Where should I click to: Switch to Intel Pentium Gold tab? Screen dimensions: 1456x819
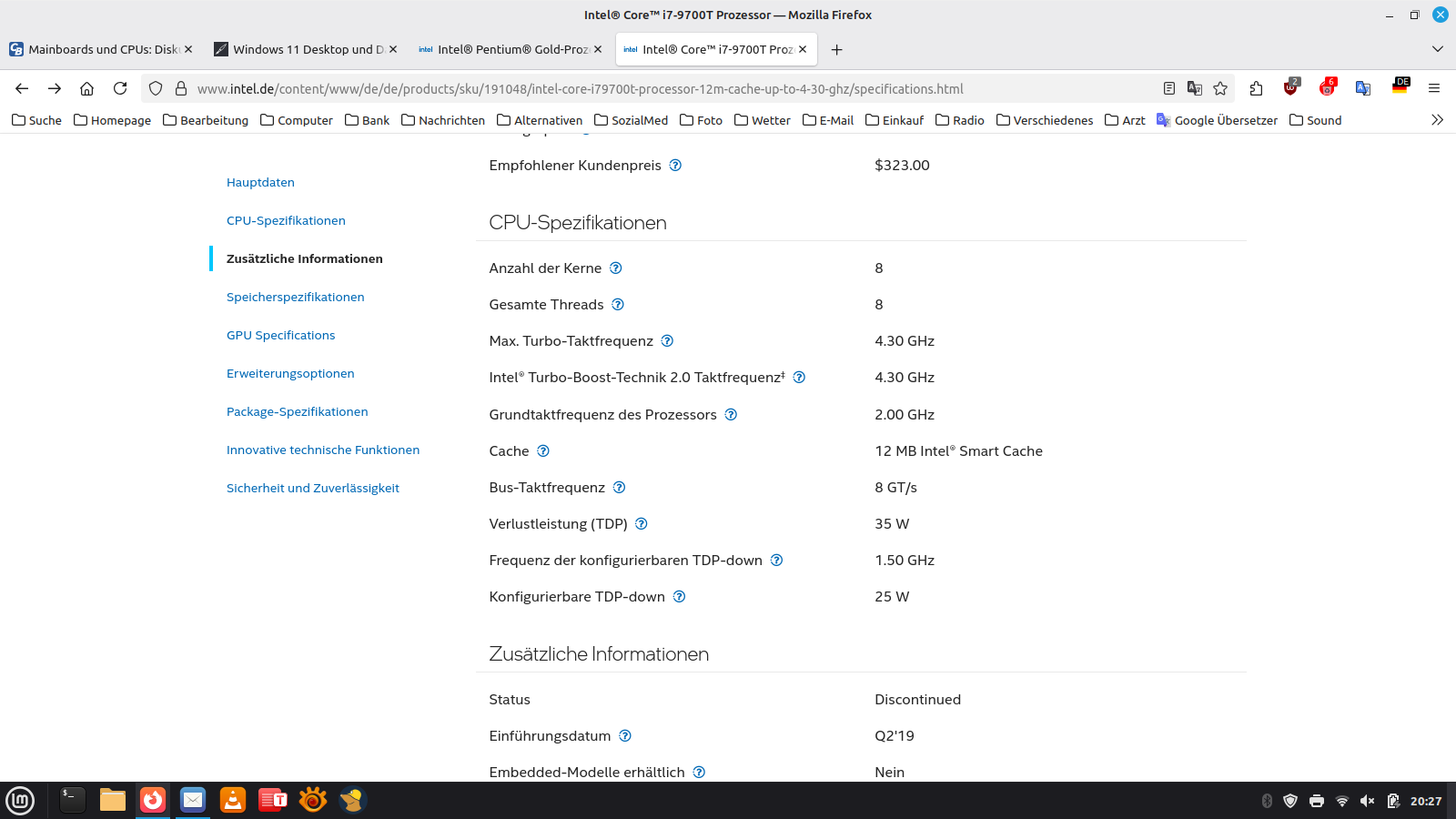[511, 49]
